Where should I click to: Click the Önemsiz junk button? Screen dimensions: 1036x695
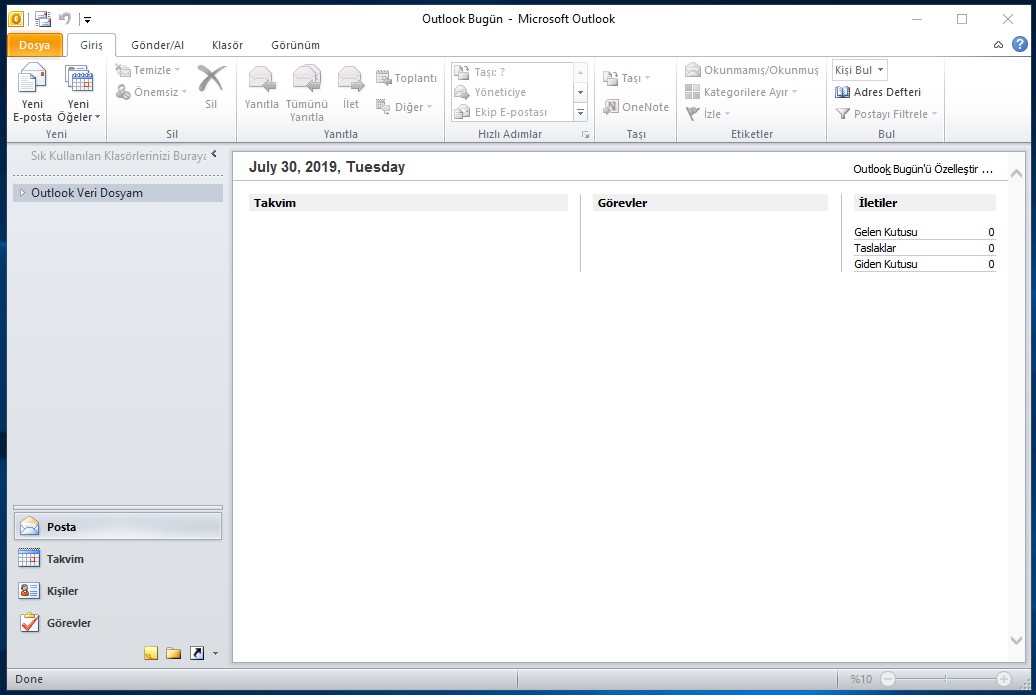[151, 92]
